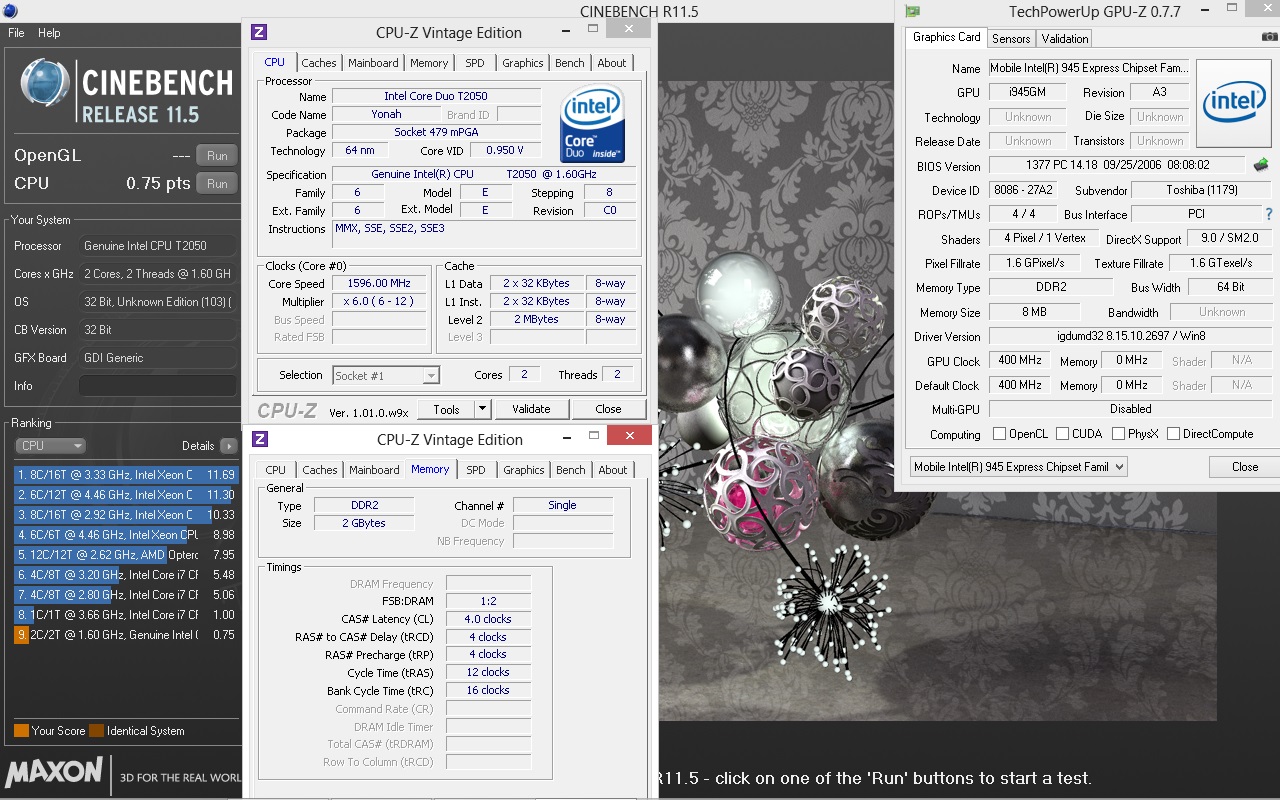
Task: Minimize the CPU-Z processor window
Action: click(x=565, y=30)
